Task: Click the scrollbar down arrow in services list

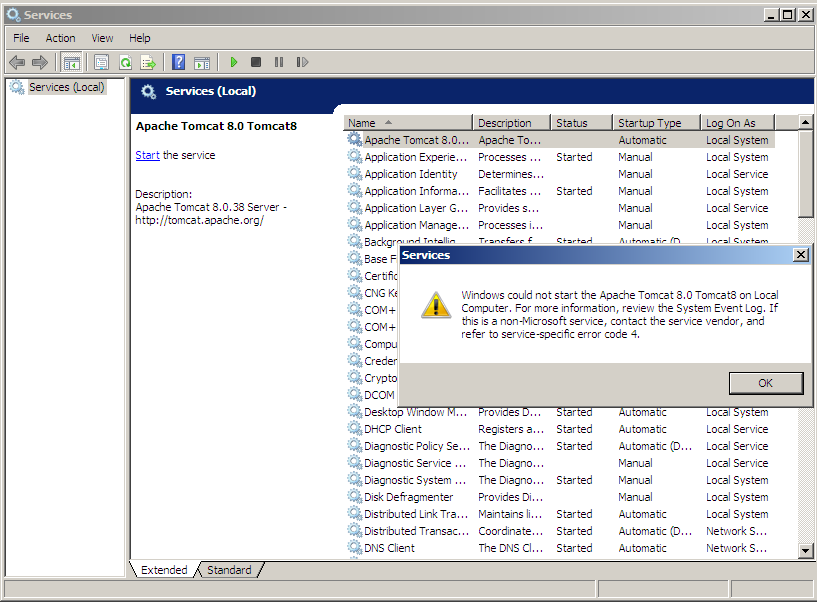Action: point(806,550)
